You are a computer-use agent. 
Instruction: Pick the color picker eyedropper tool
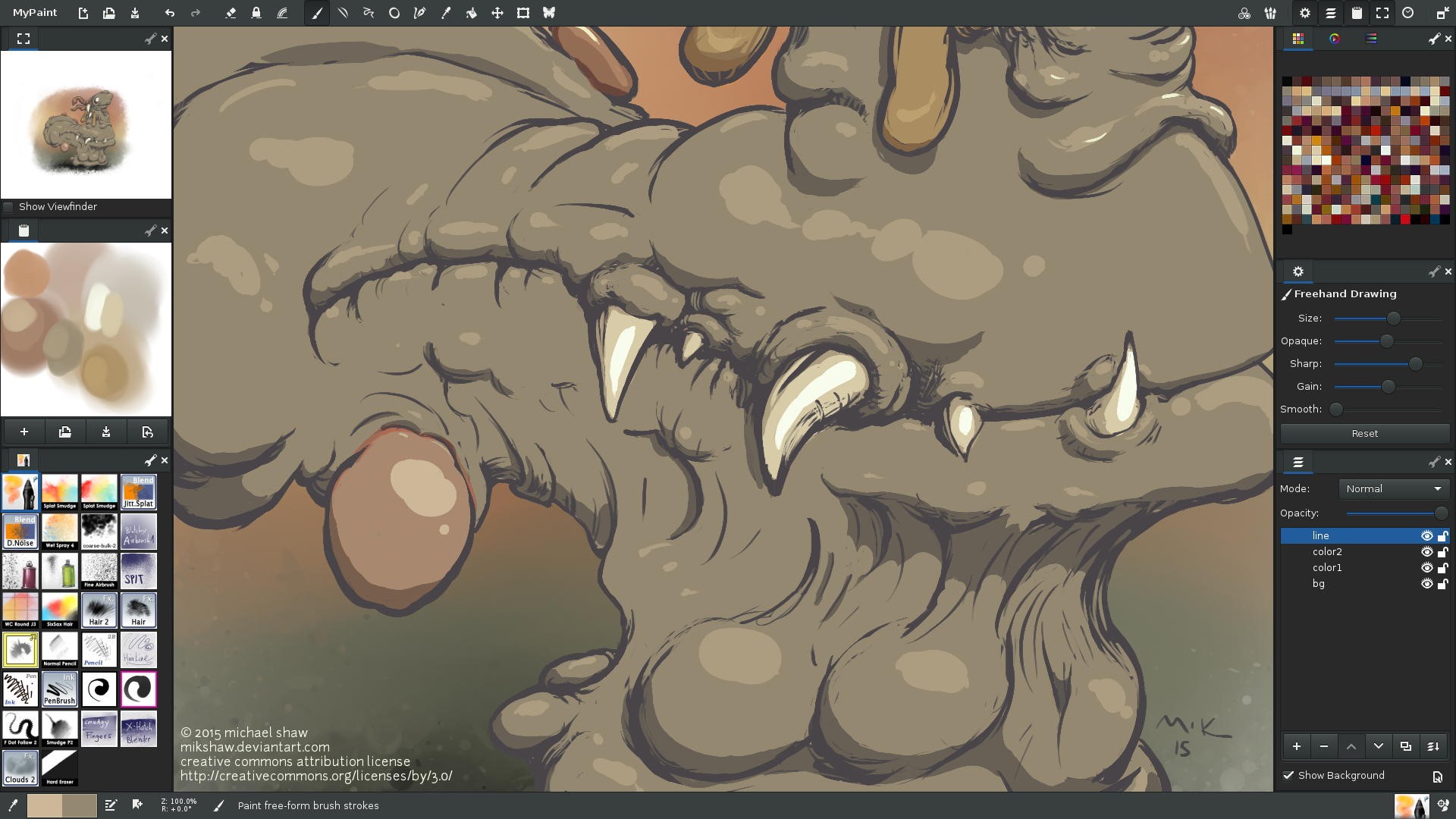(446, 13)
